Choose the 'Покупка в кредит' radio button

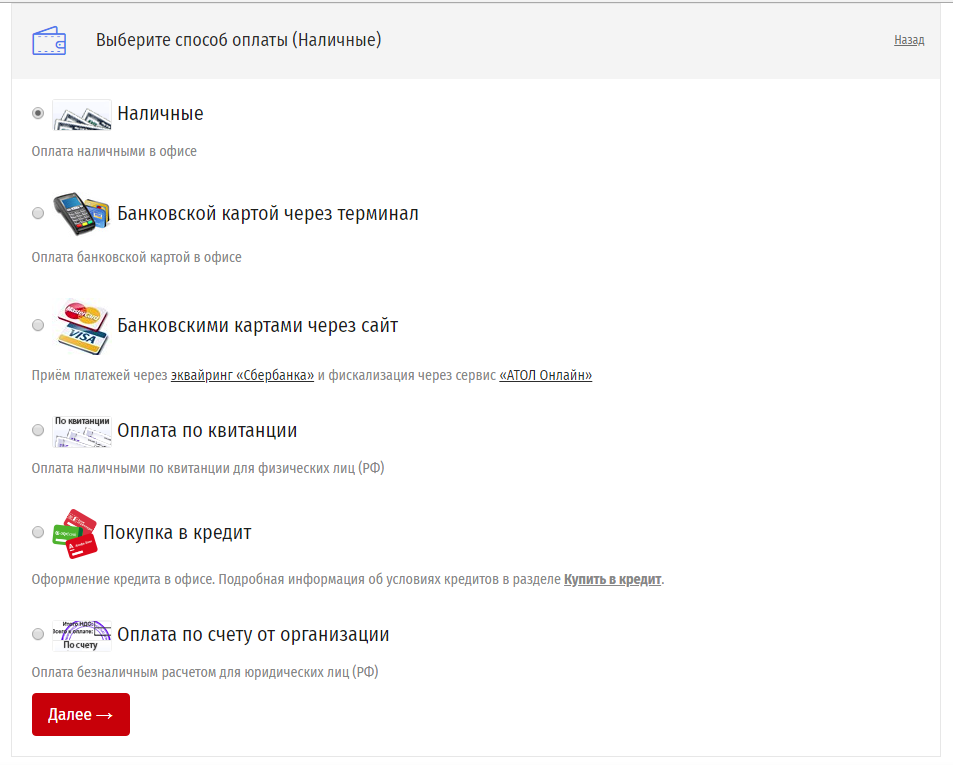coord(38,532)
